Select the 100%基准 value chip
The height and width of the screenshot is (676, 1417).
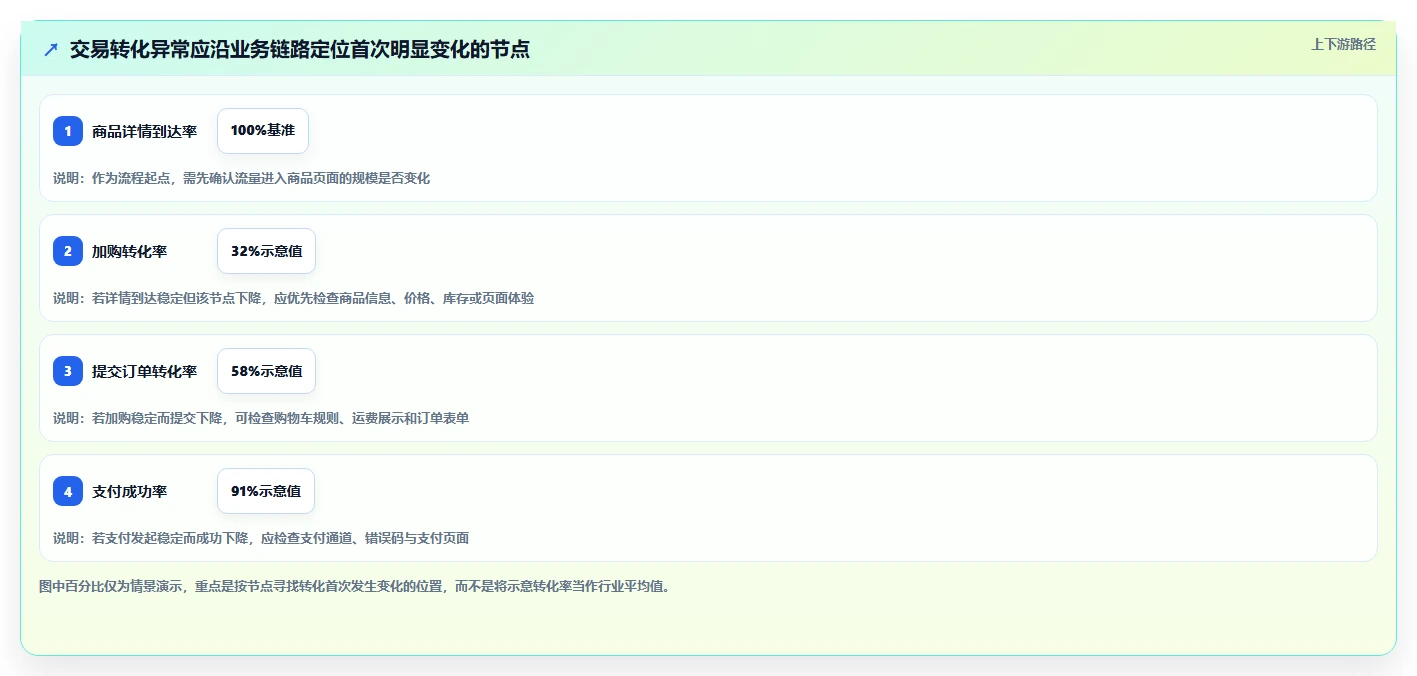coord(263,131)
